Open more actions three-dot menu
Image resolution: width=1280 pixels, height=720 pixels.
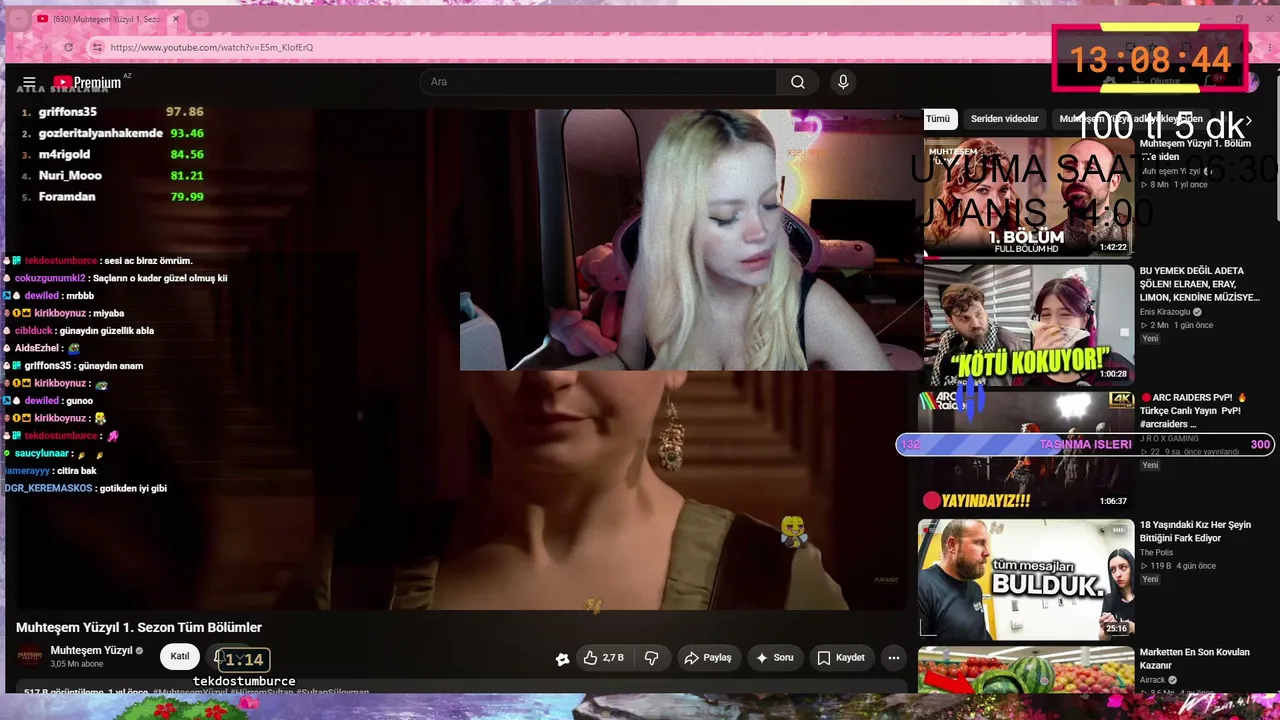[x=894, y=658]
